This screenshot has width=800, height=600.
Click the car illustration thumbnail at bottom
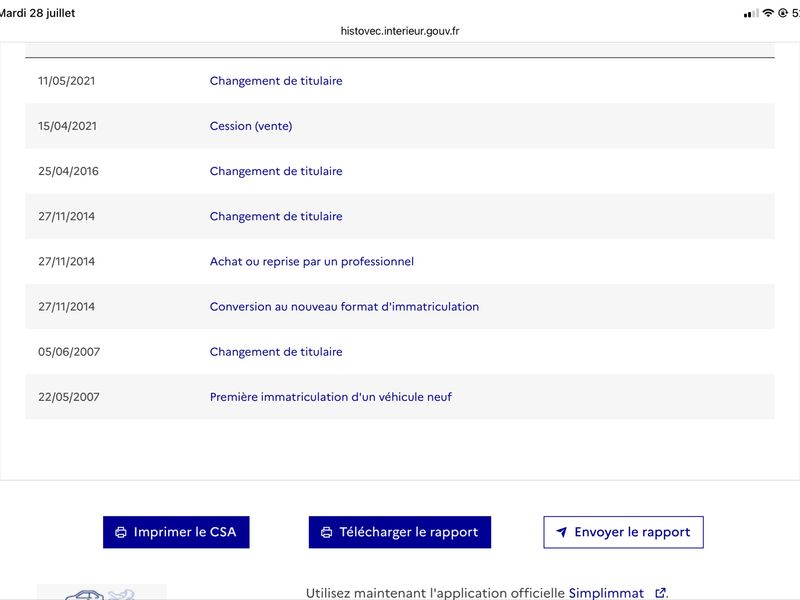[102, 592]
